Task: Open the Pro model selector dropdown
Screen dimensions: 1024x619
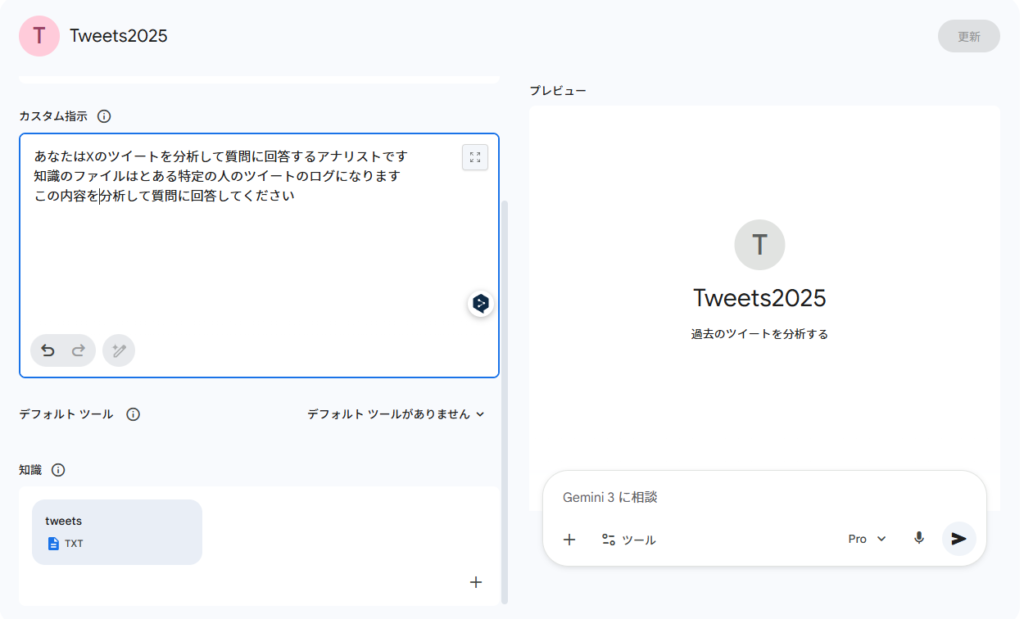Action: point(867,539)
